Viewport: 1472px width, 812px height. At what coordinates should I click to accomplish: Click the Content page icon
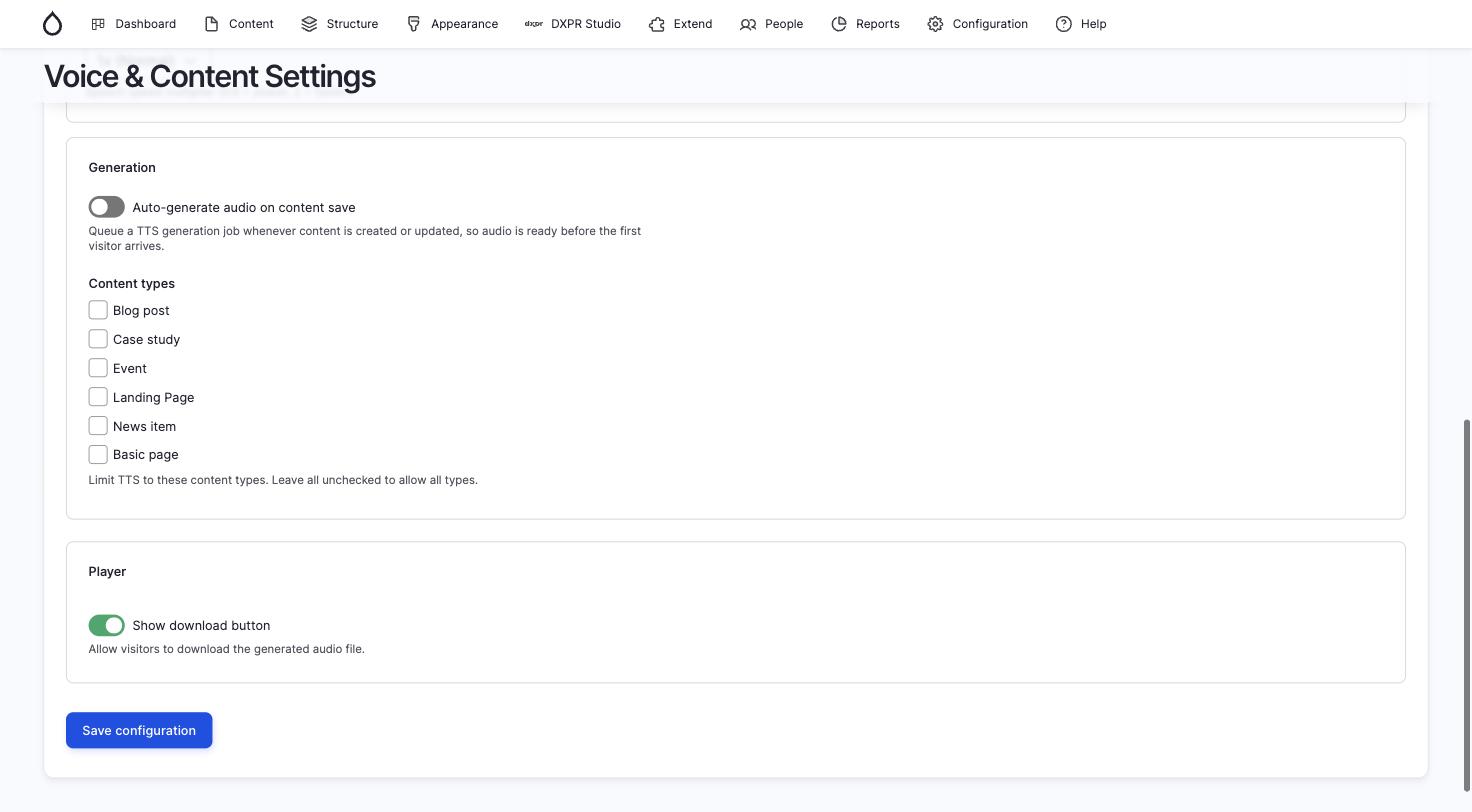(211, 24)
